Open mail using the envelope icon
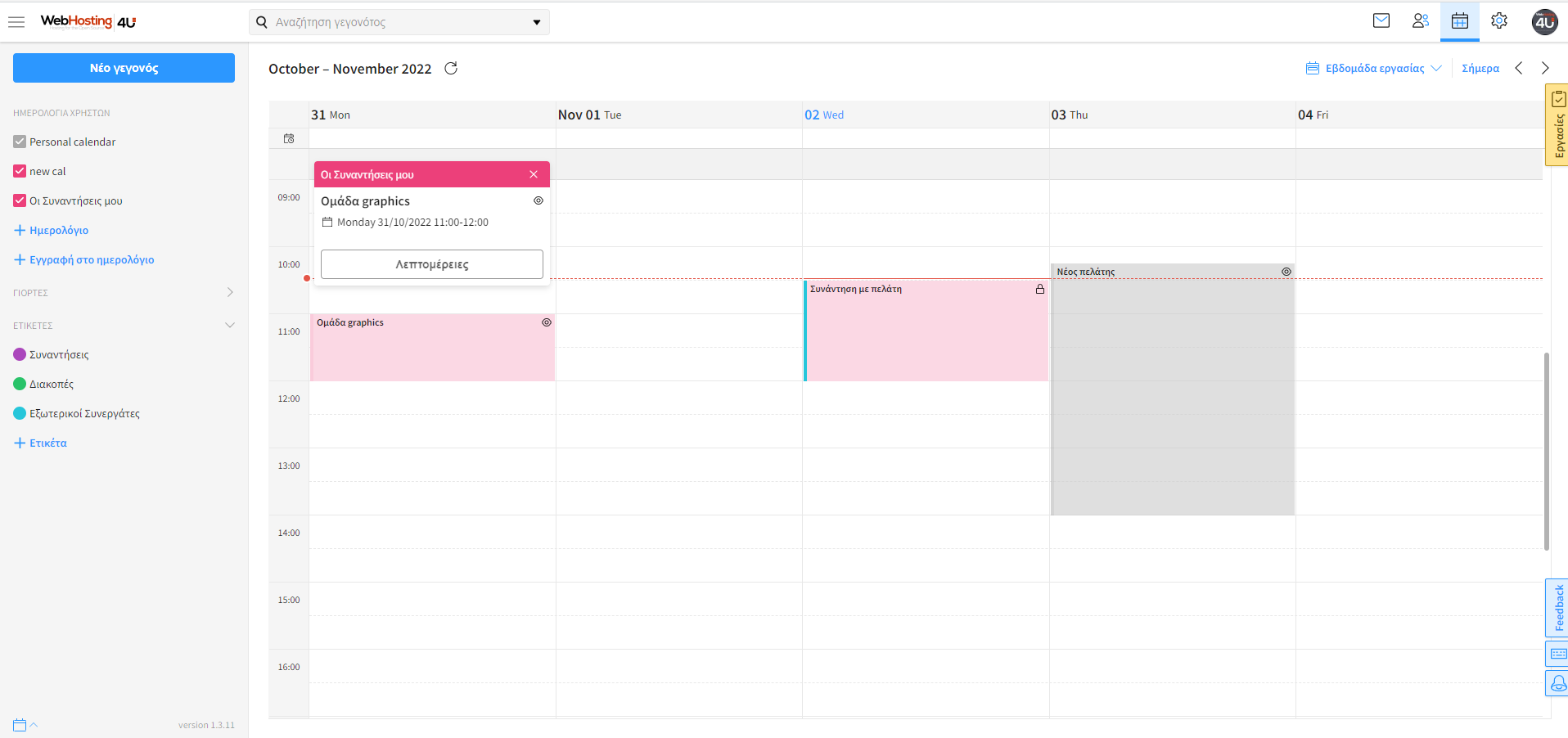 click(x=1381, y=20)
